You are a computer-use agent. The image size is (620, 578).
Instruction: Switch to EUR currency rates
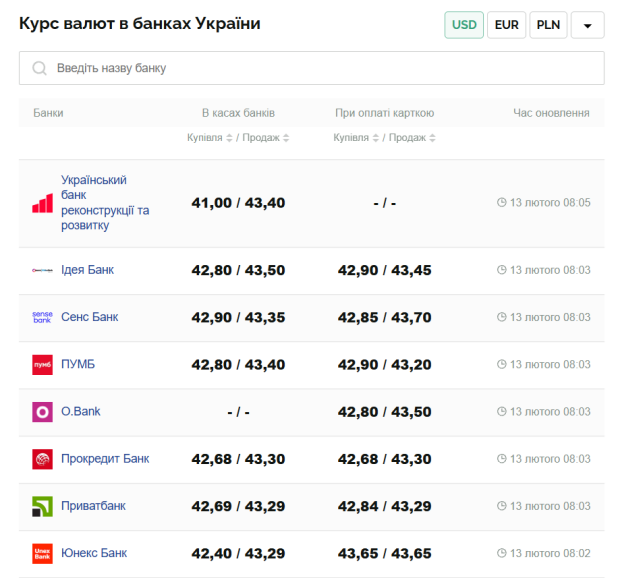[x=506, y=25]
